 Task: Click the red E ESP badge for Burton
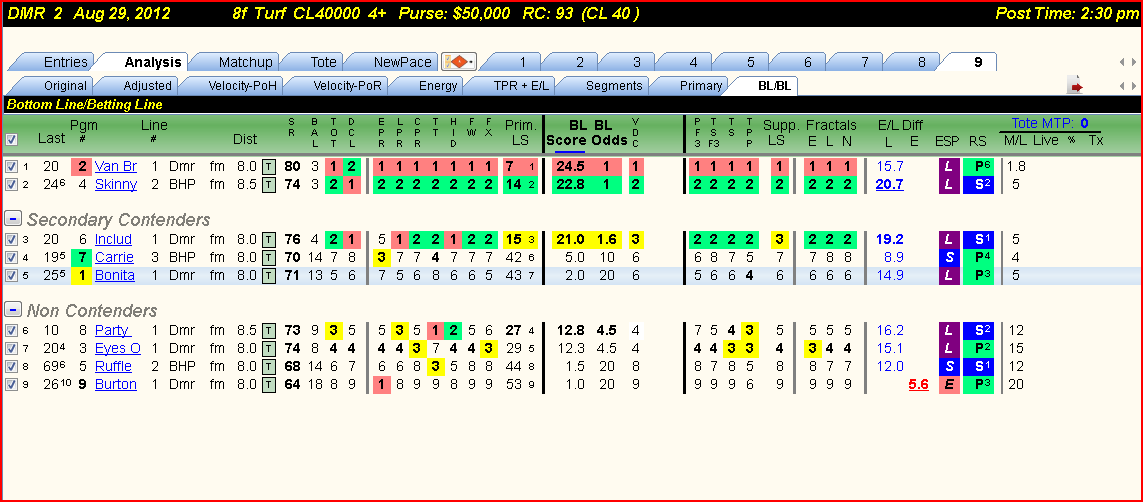tap(948, 385)
